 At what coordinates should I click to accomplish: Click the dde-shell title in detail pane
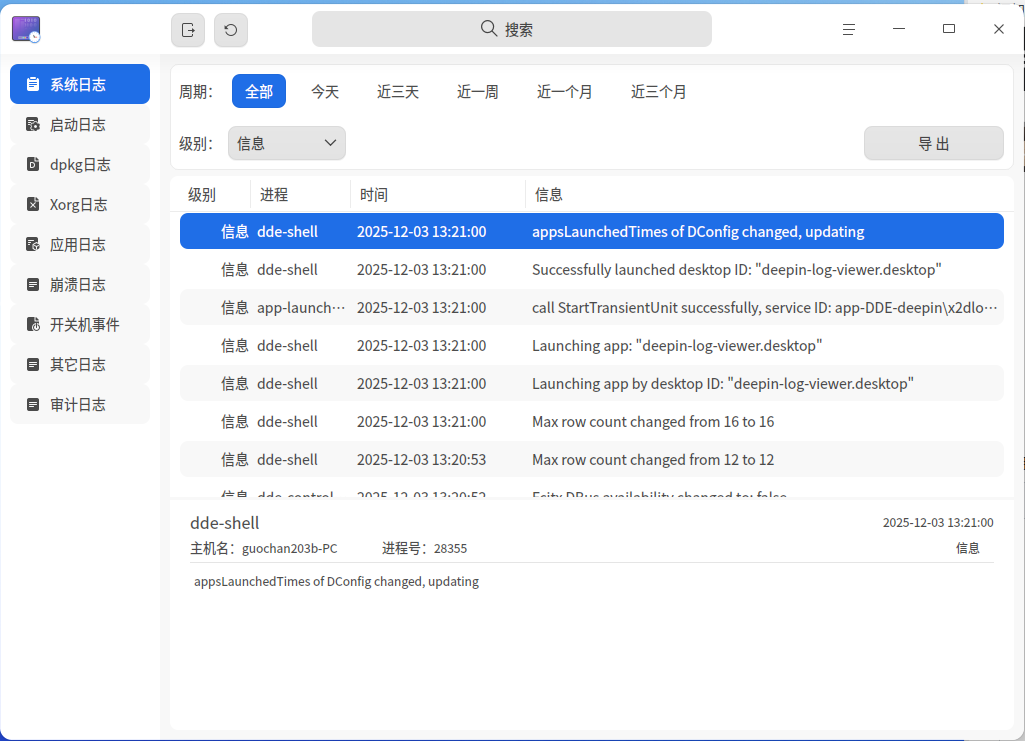(x=224, y=523)
